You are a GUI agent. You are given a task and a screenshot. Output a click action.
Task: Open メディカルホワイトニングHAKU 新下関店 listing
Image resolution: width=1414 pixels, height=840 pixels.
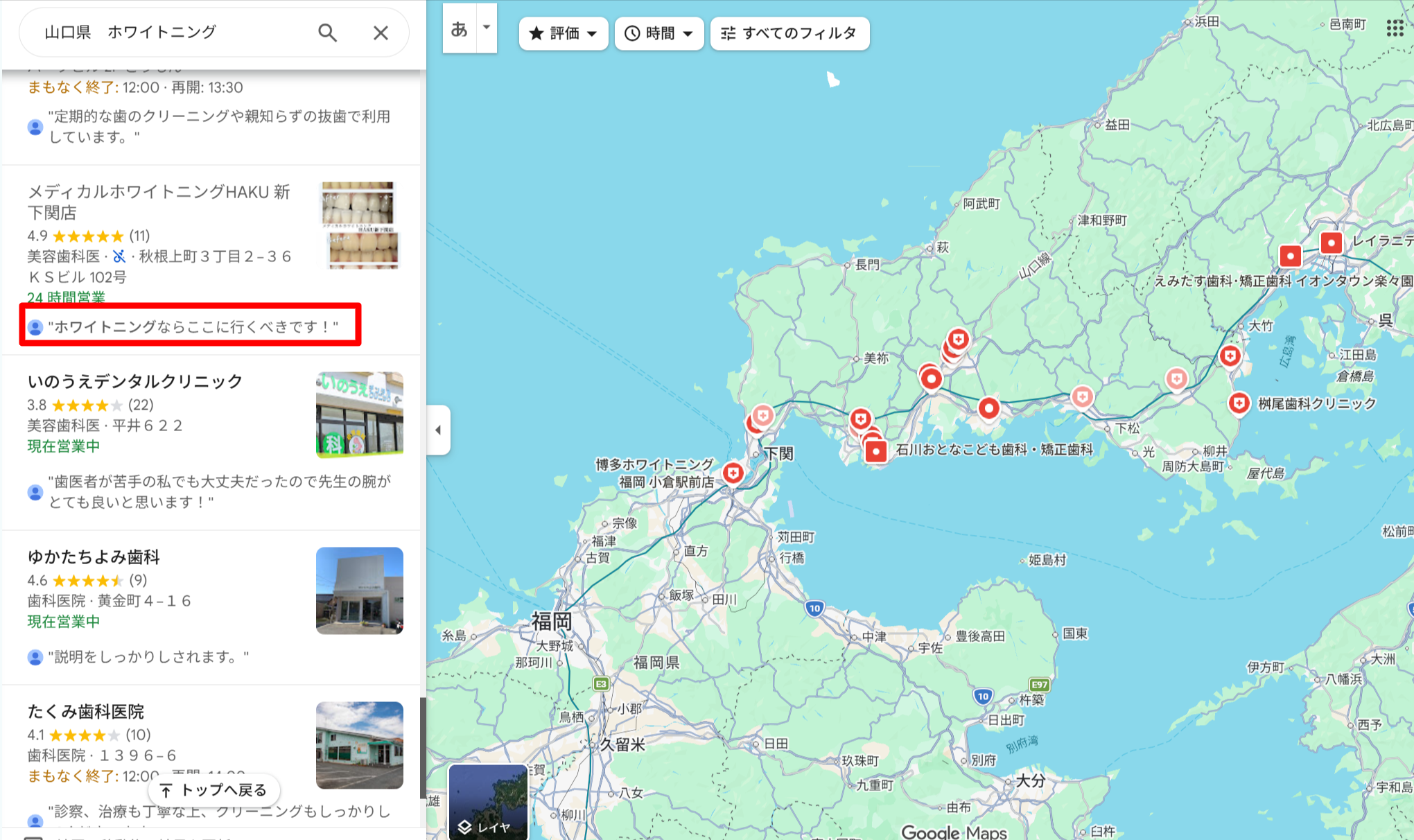pyautogui.click(x=159, y=202)
